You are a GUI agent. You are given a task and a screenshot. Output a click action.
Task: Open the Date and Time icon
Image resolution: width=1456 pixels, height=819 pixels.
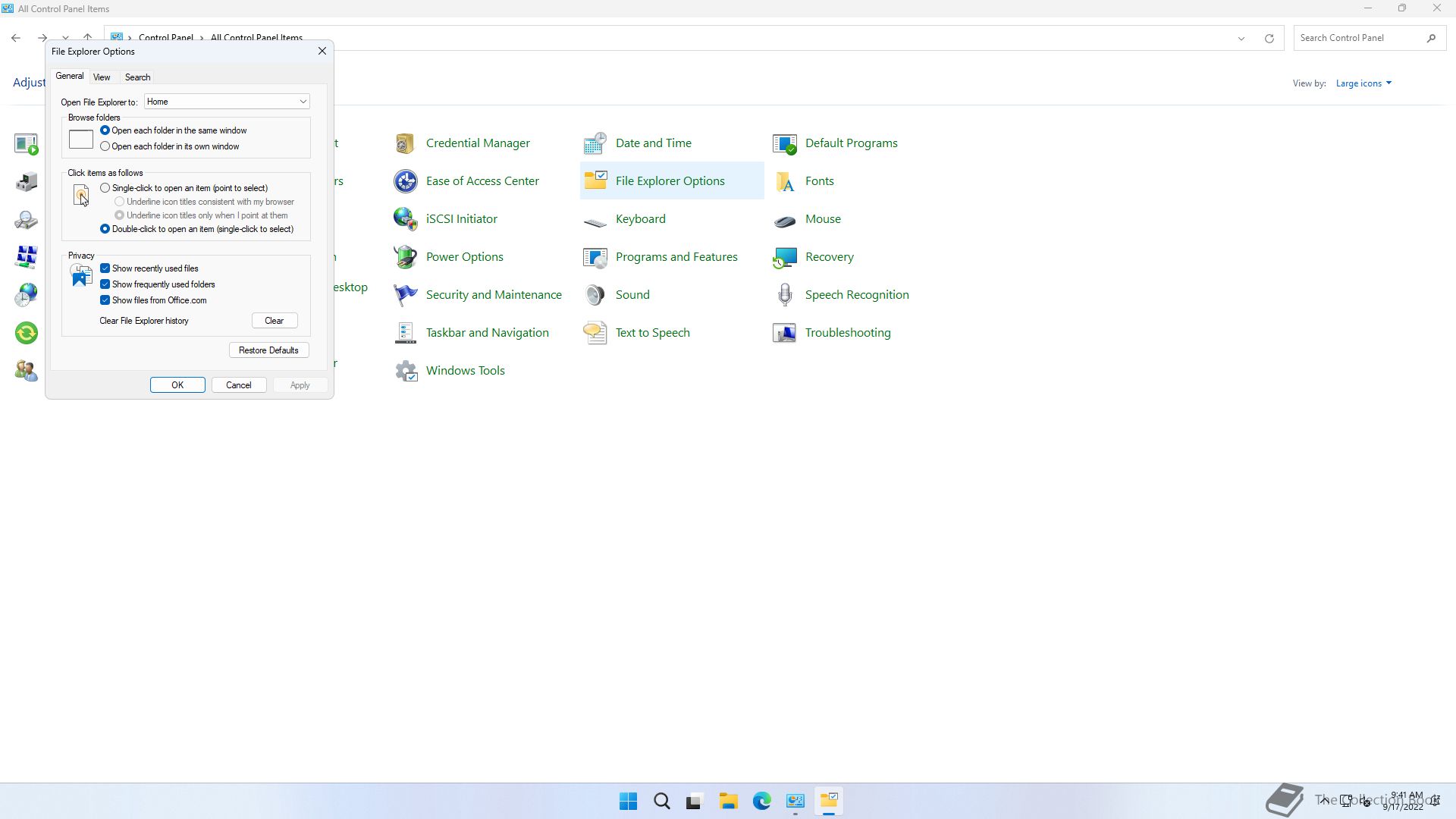click(x=595, y=143)
